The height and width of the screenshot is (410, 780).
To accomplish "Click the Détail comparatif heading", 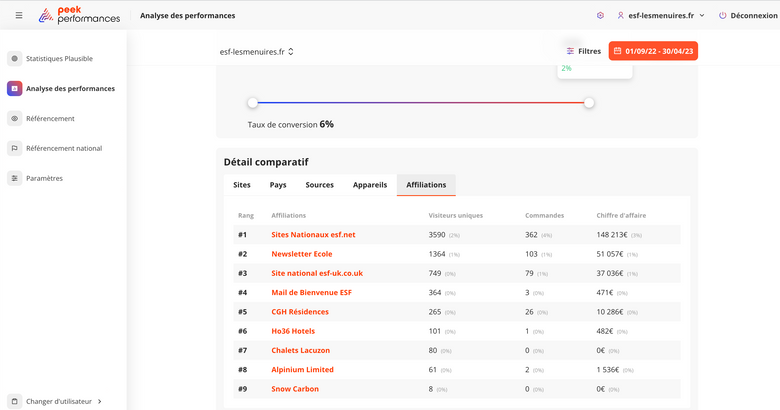I will (x=266, y=162).
